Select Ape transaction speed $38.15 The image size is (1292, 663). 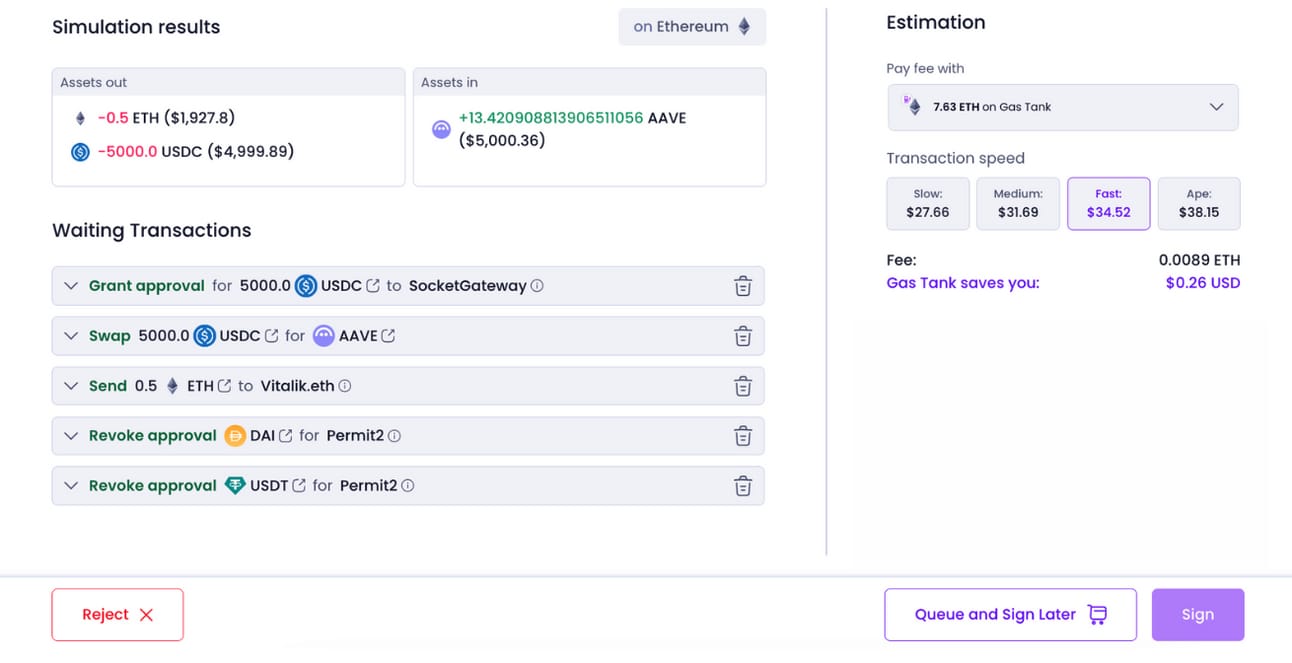(x=1199, y=204)
